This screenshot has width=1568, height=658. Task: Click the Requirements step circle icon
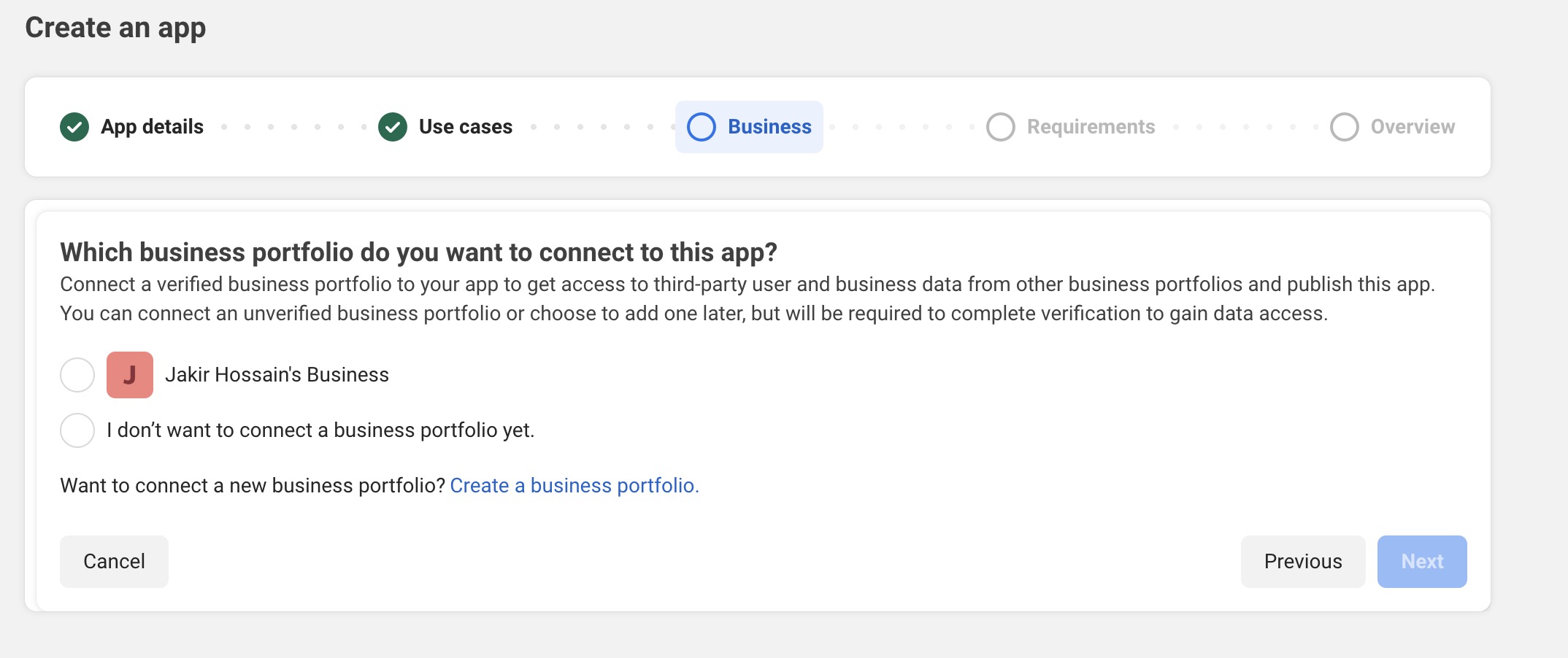[1001, 127]
